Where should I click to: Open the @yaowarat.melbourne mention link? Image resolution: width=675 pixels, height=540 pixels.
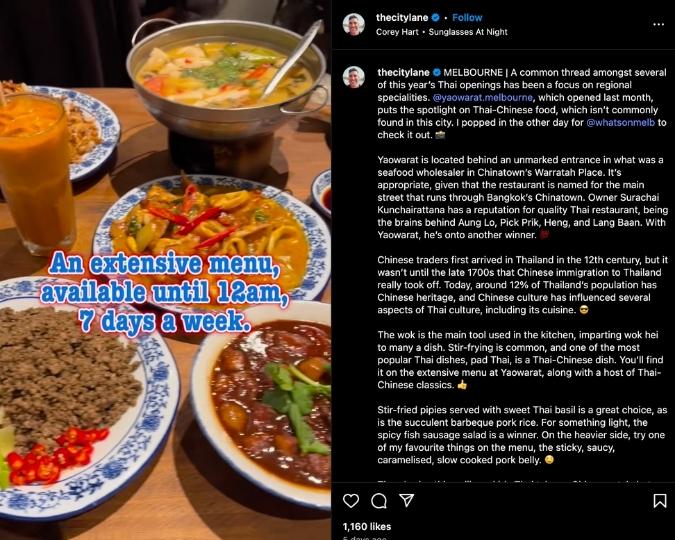click(x=483, y=97)
